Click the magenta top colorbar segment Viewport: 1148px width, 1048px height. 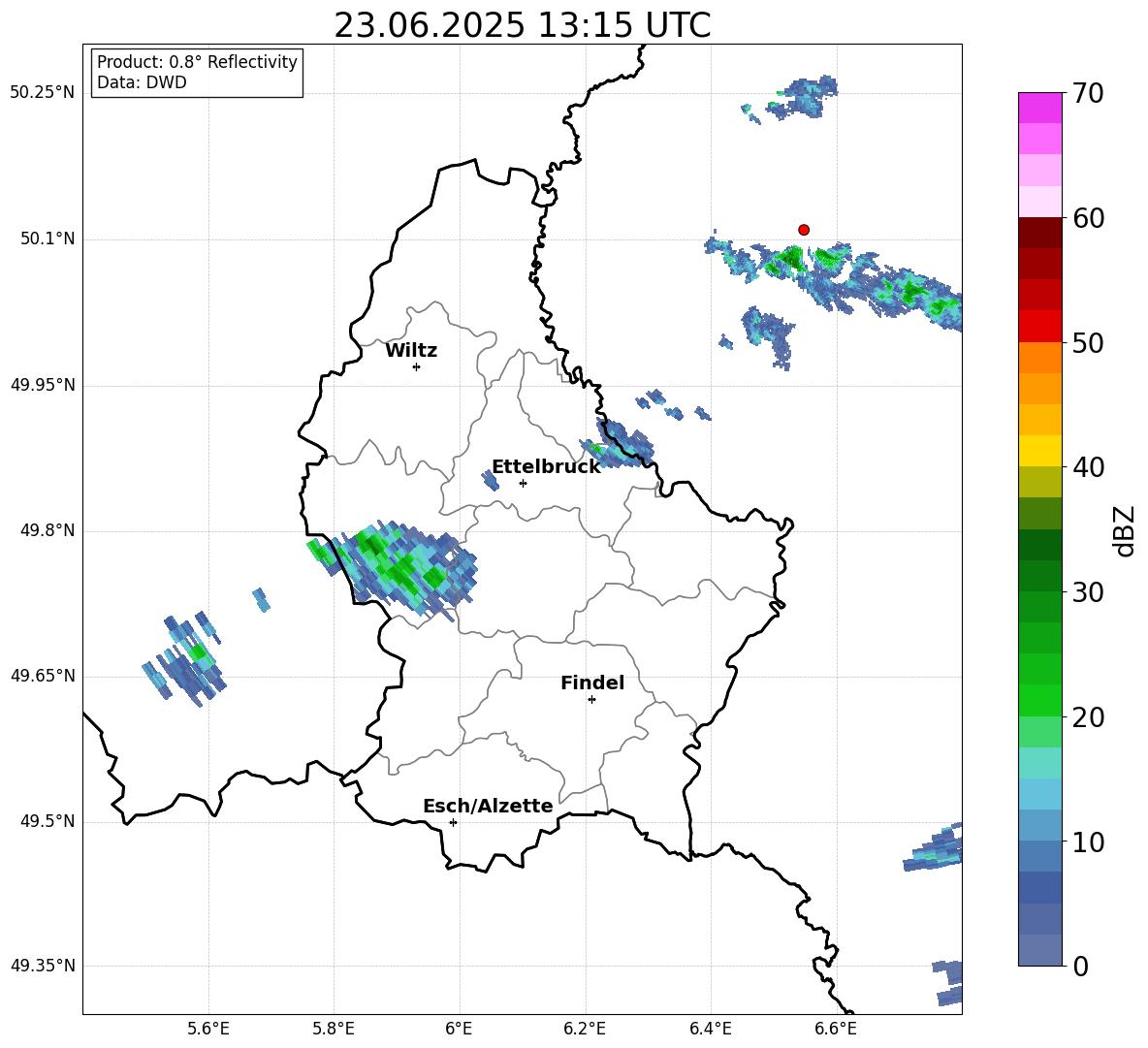1040,109
